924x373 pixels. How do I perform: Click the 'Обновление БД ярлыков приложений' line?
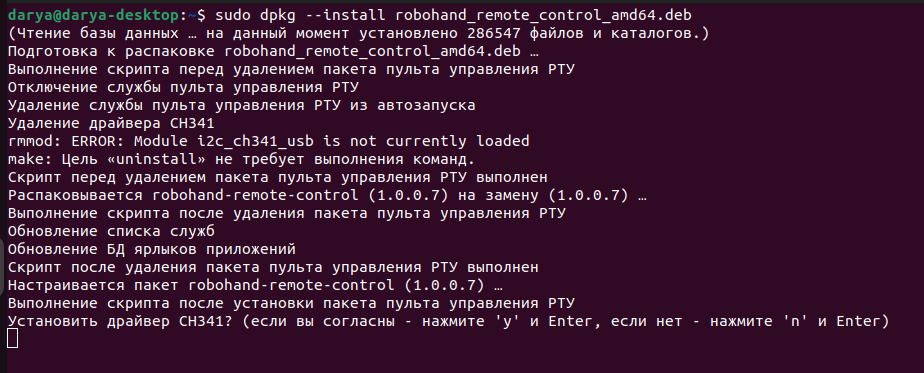pos(151,249)
